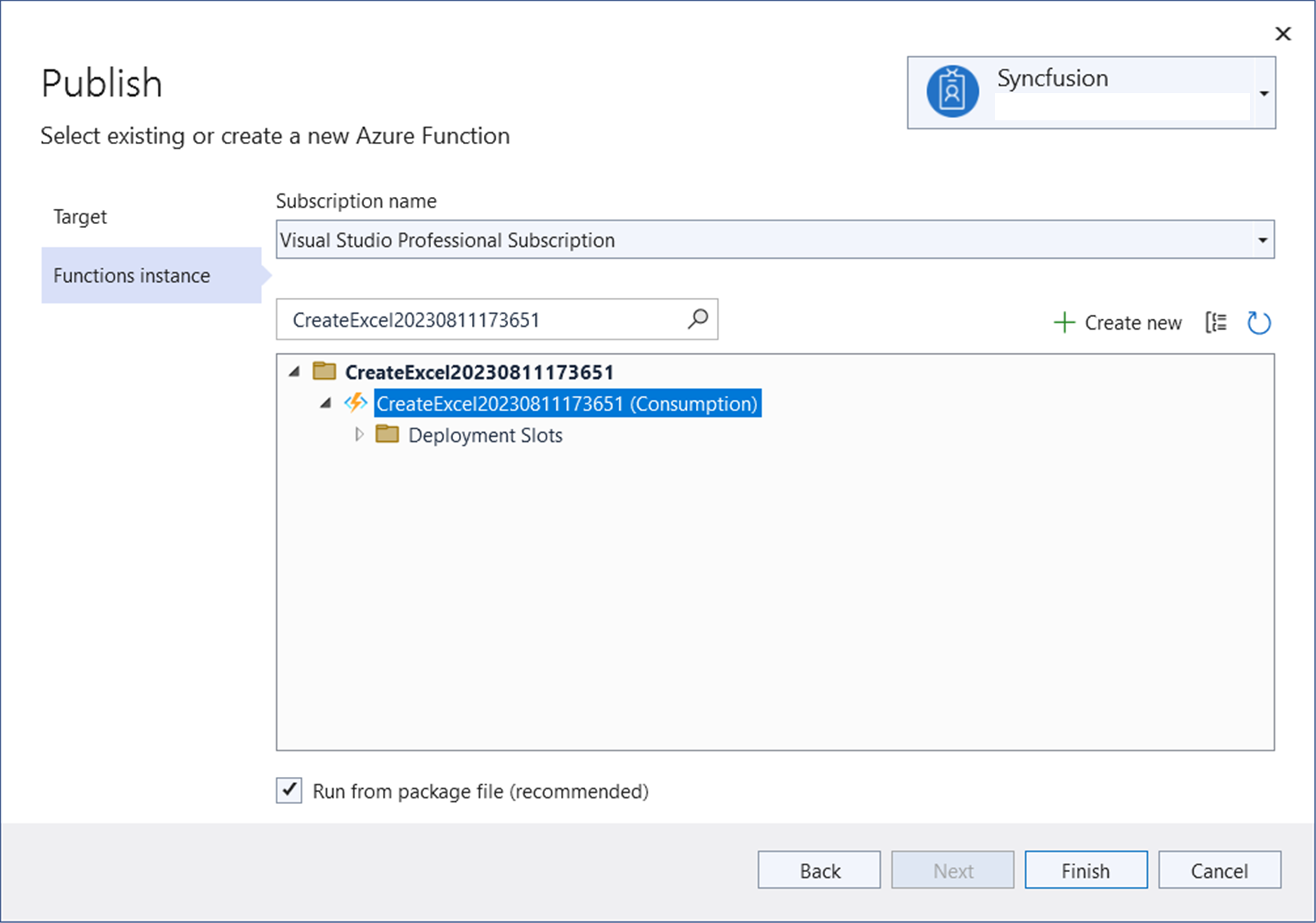Click the Deployment Slots folder icon
The width and height of the screenshot is (1316, 923).
[387, 435]
